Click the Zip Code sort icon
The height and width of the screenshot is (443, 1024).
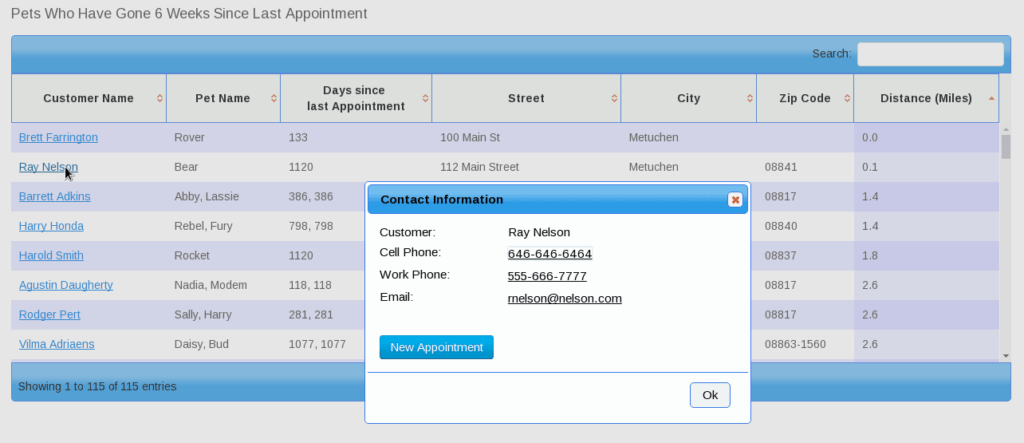pos(847,98)
